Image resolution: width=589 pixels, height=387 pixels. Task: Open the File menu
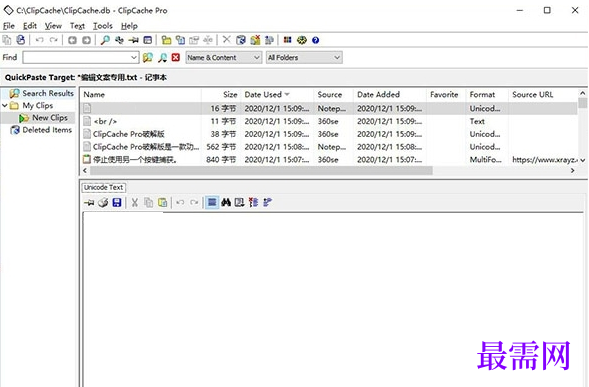(x=9, y=26)
